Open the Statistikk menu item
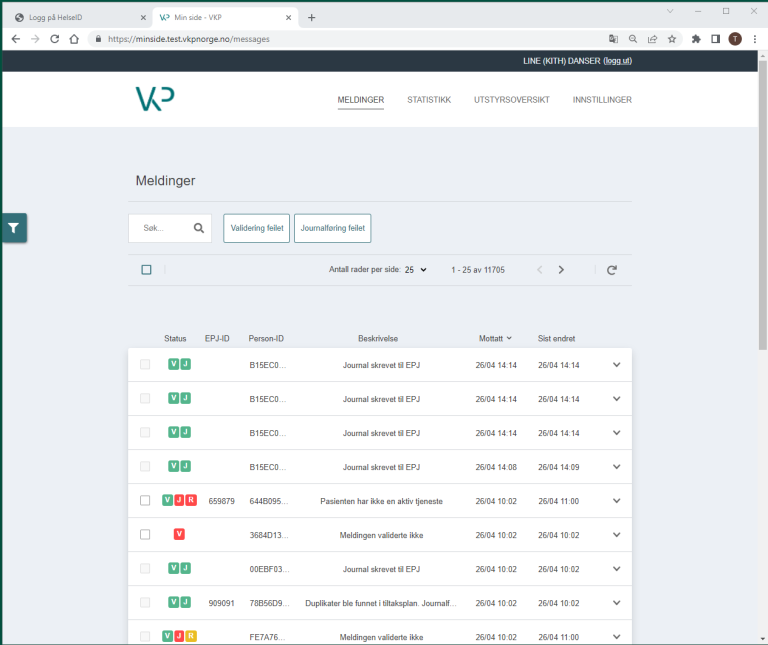This screenshot has height=645, width=768. [x=429, y=100]
